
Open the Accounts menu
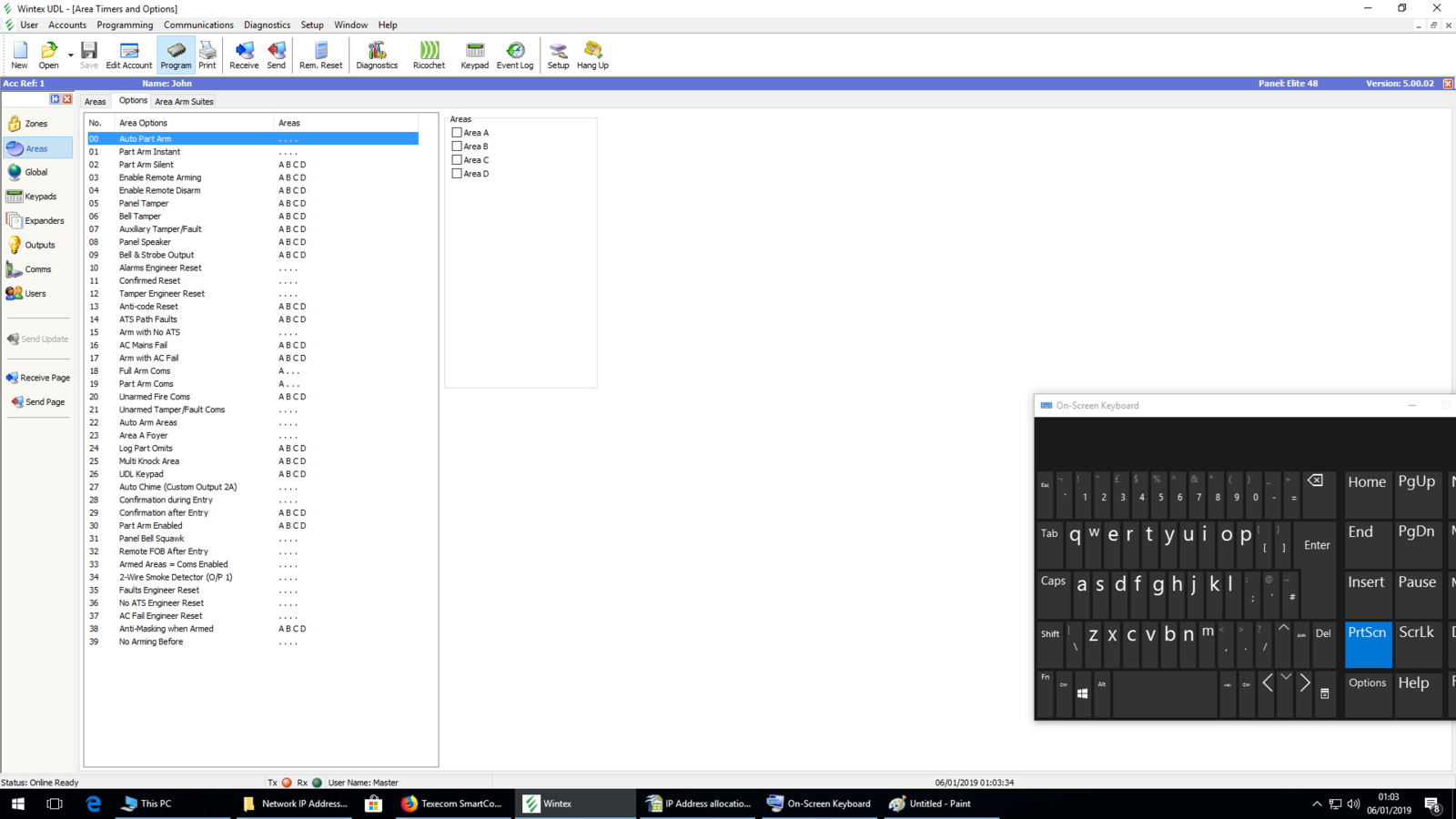[x=67, y=25]
